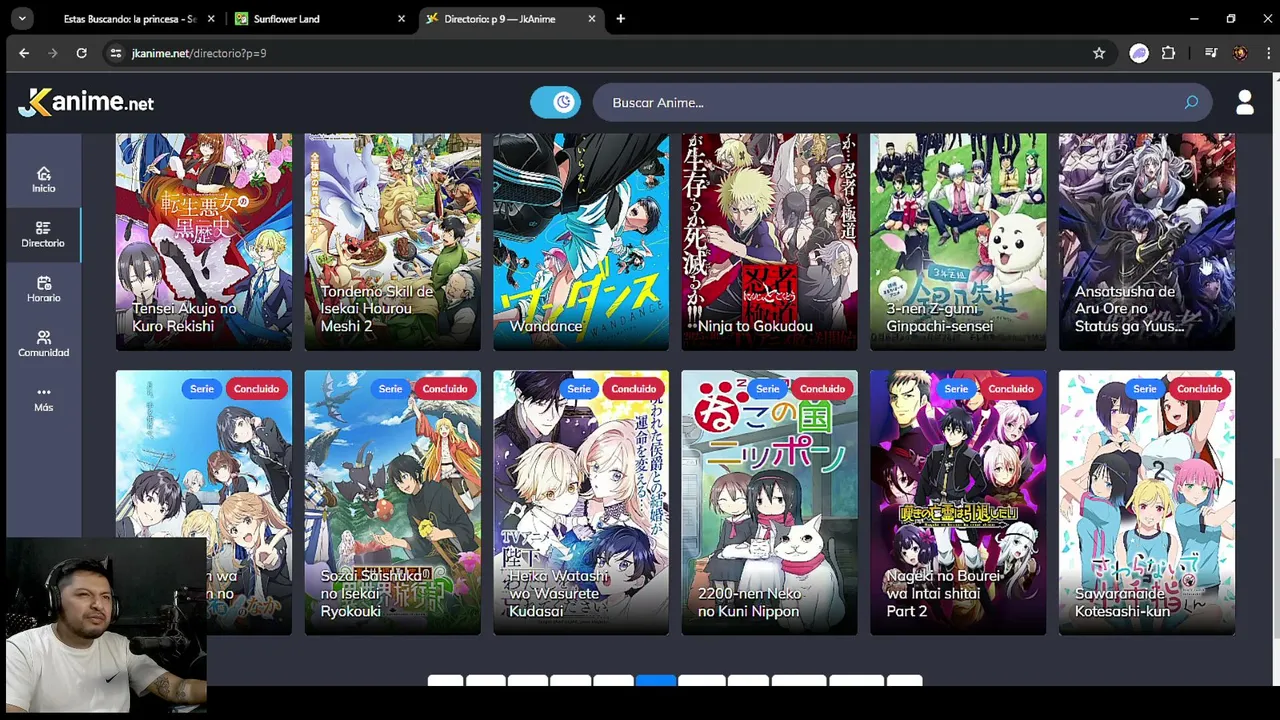Click the magnifier search icon
The image size is (1280, 720).
click(x=1191, y=102)
